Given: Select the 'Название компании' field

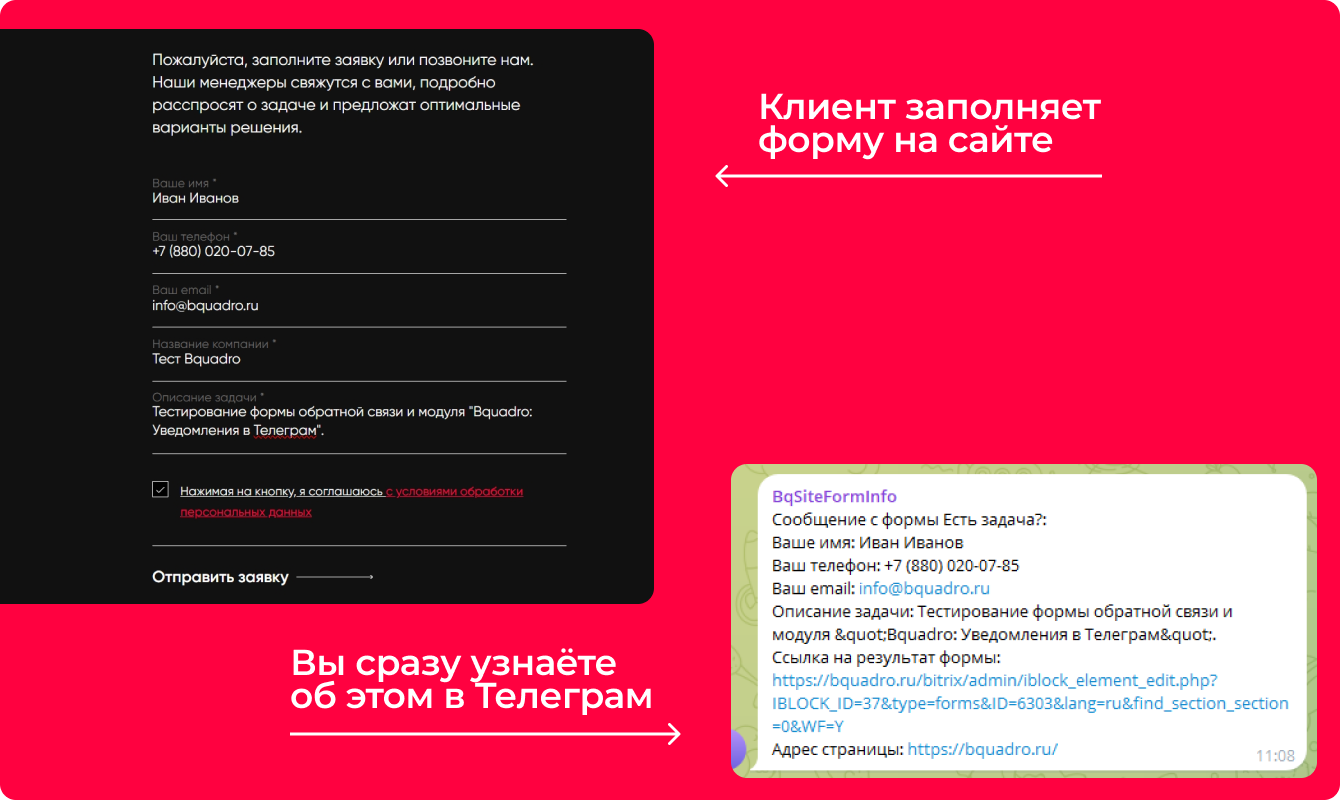Looking at the screenshot, I should tap(358, 359).
